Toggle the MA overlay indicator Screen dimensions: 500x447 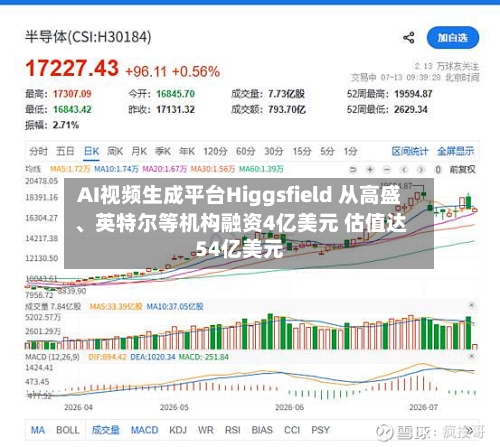click(x=38, y=430)
